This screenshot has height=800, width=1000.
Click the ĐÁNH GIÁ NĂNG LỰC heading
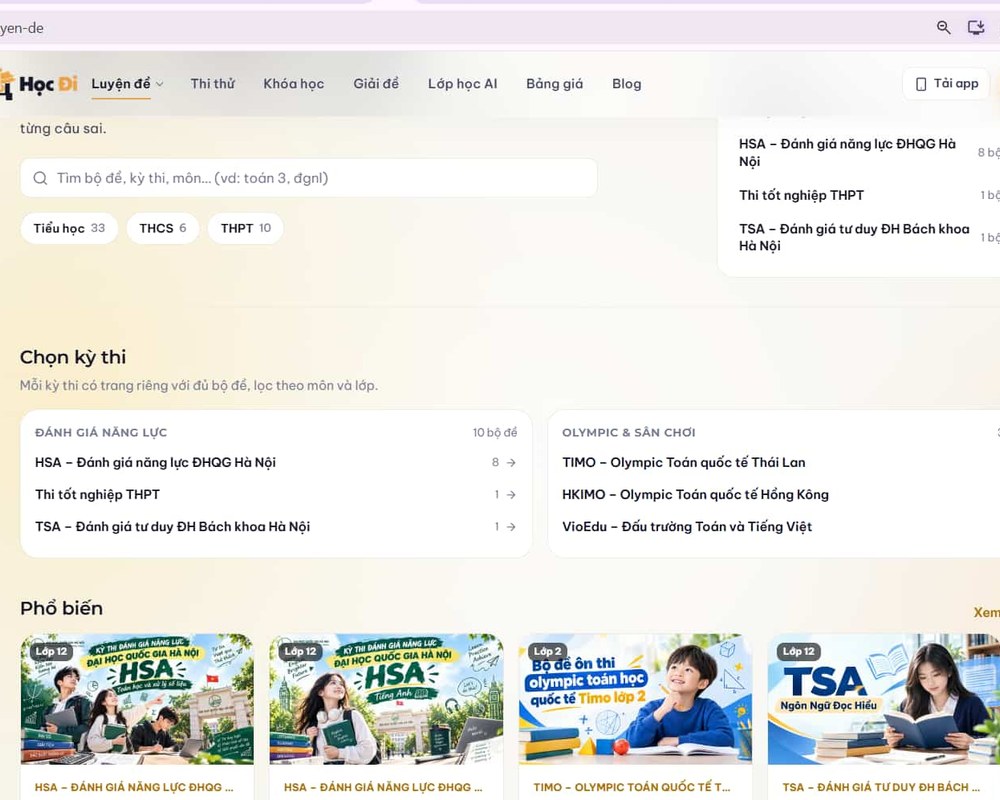coord(101,433)
